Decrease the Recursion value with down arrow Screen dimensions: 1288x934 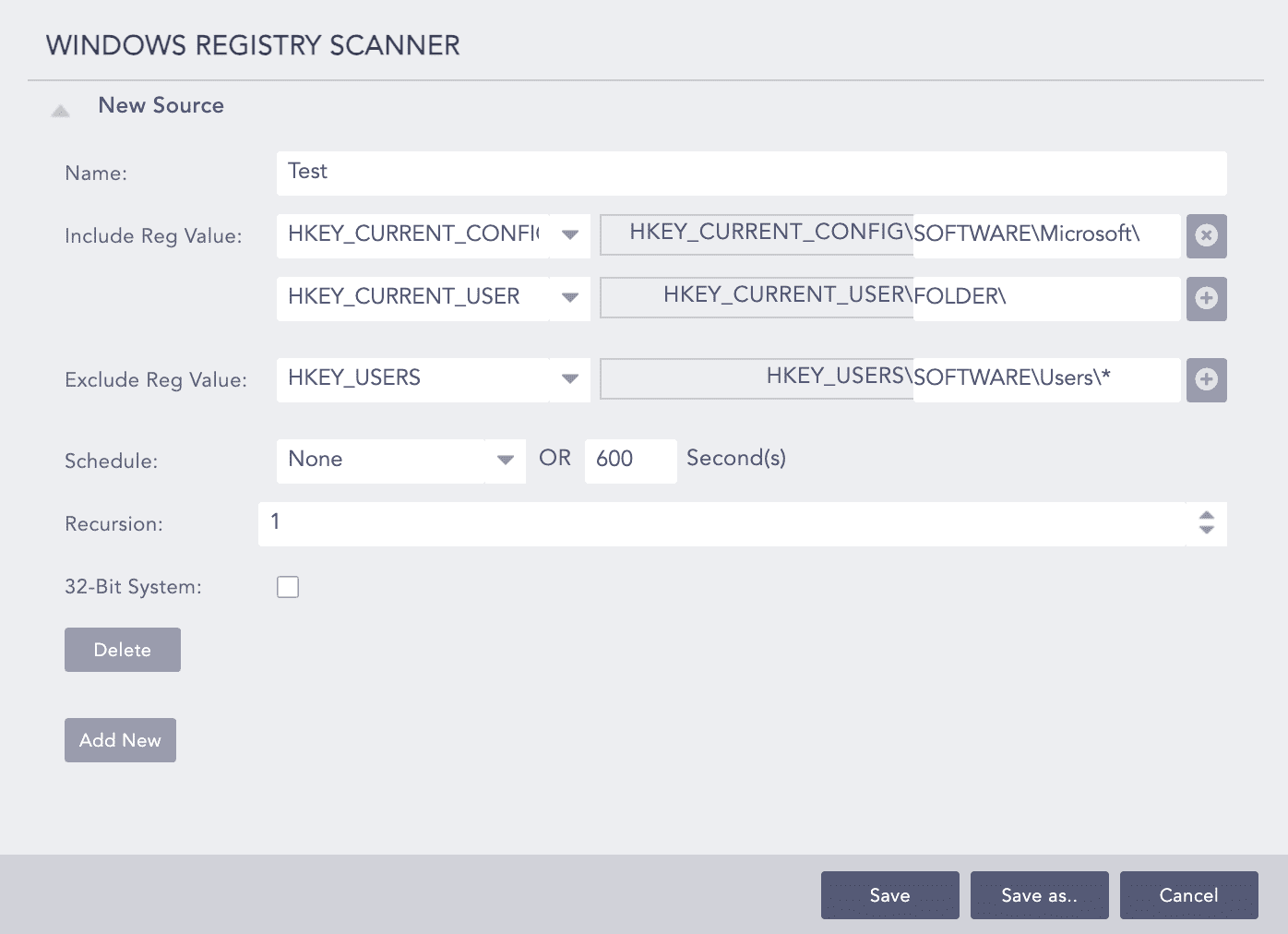(1206, 530)
